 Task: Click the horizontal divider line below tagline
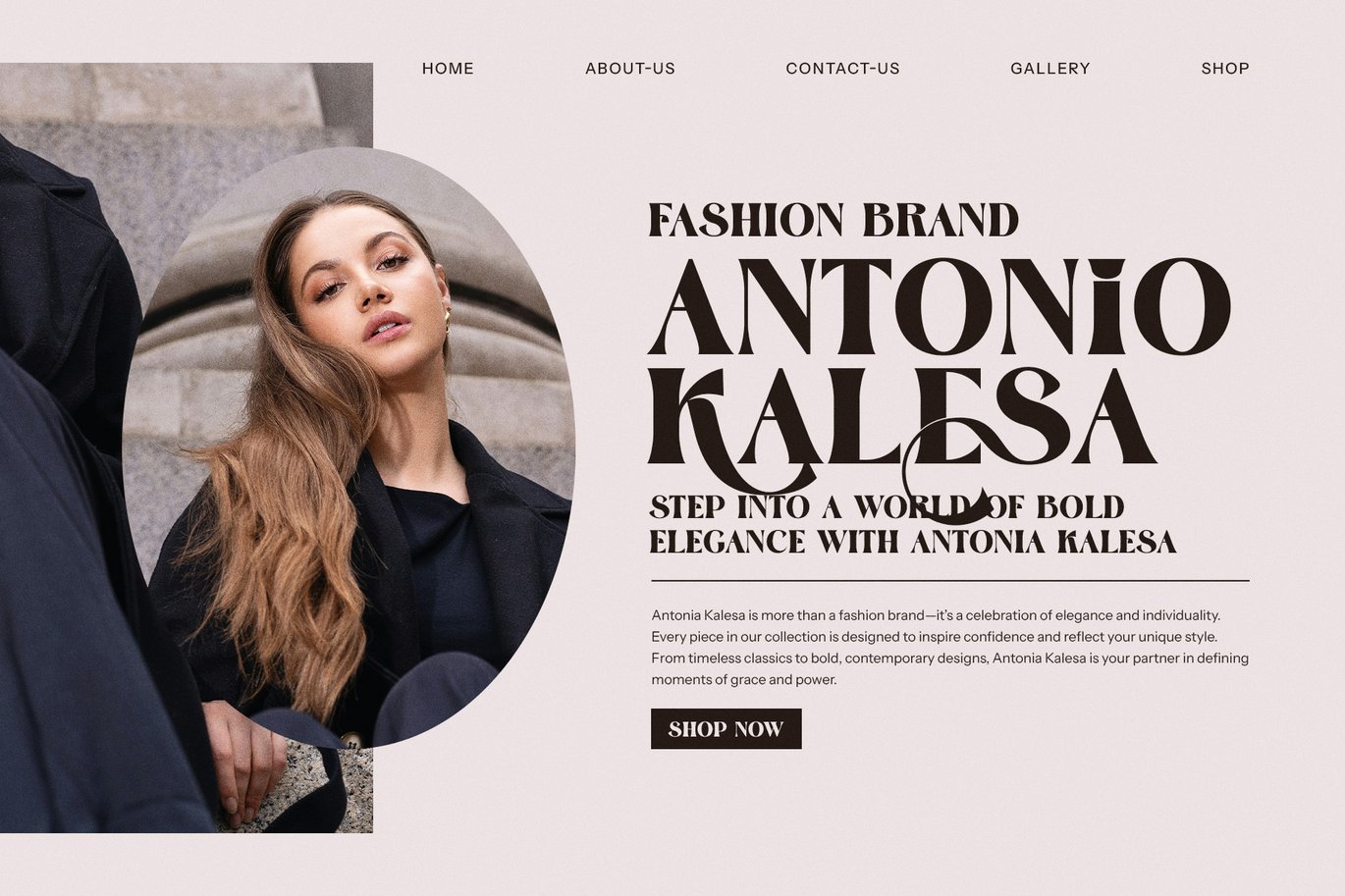pos(950,581)
